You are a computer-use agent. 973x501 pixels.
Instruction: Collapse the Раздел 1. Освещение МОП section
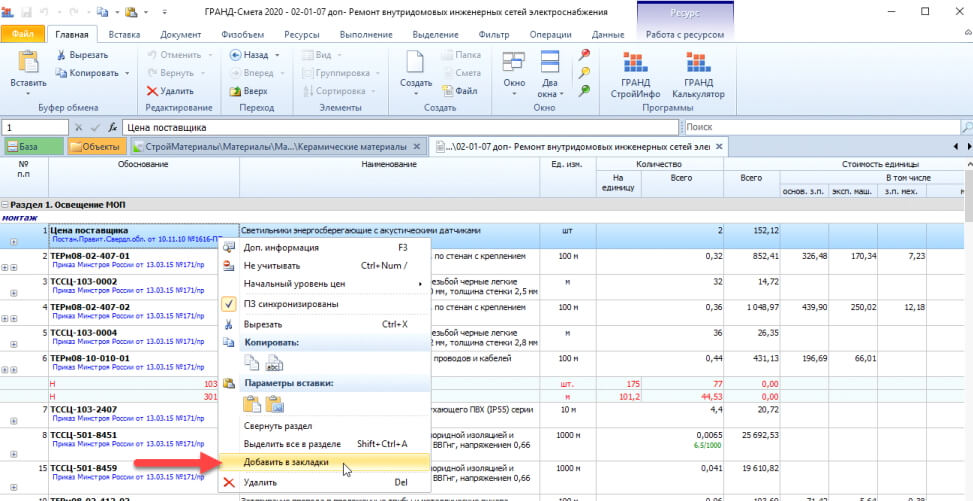tap(5, 204)
